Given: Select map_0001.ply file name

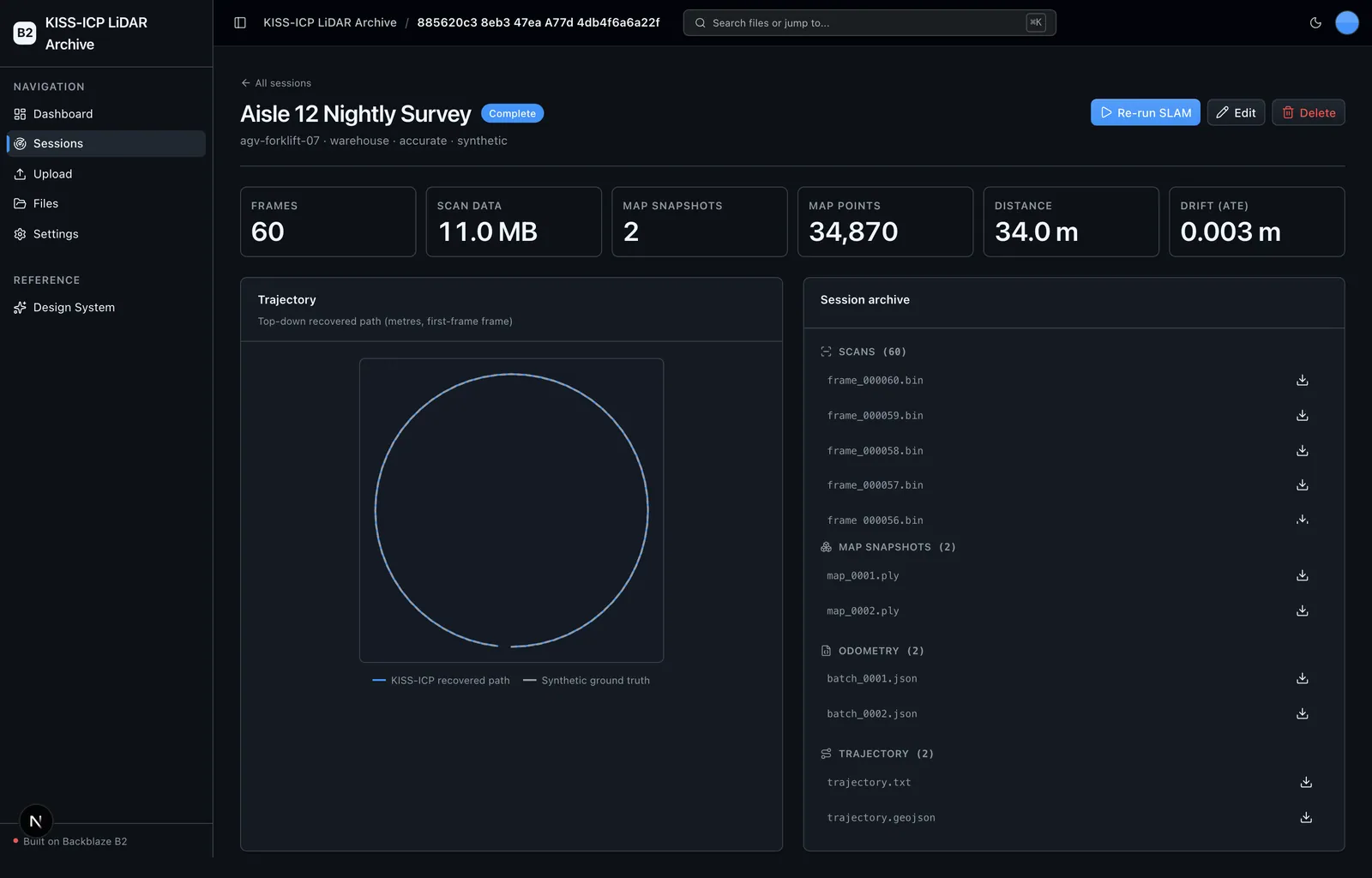Looking at the screenshot, I should (x=863, y=575).
